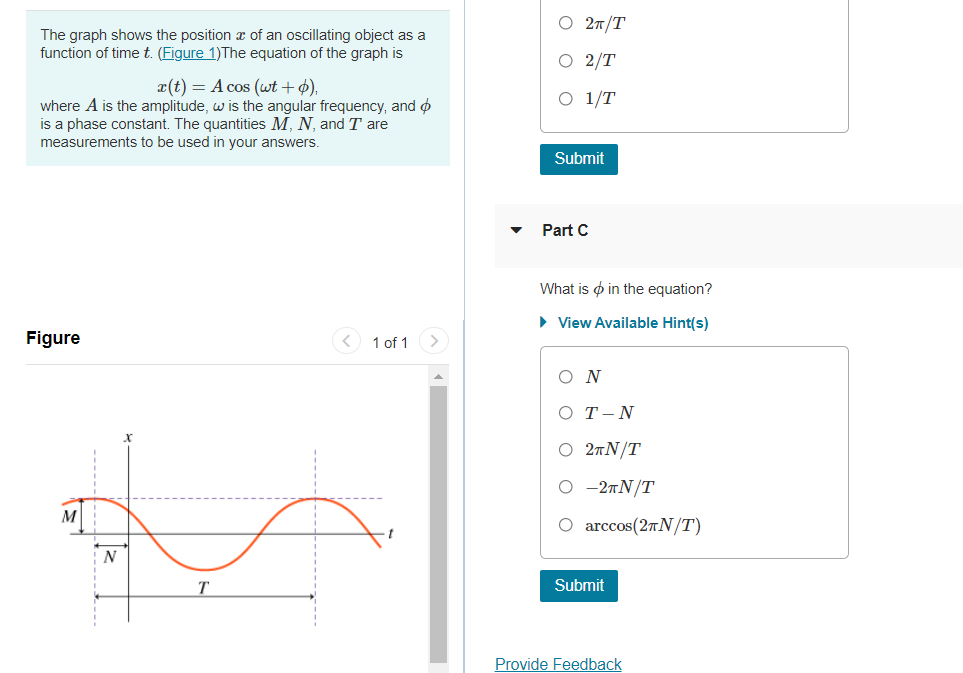Submit the Part C answer
Image resolution: width=963 pixels, height=673 pixels.
578,586
